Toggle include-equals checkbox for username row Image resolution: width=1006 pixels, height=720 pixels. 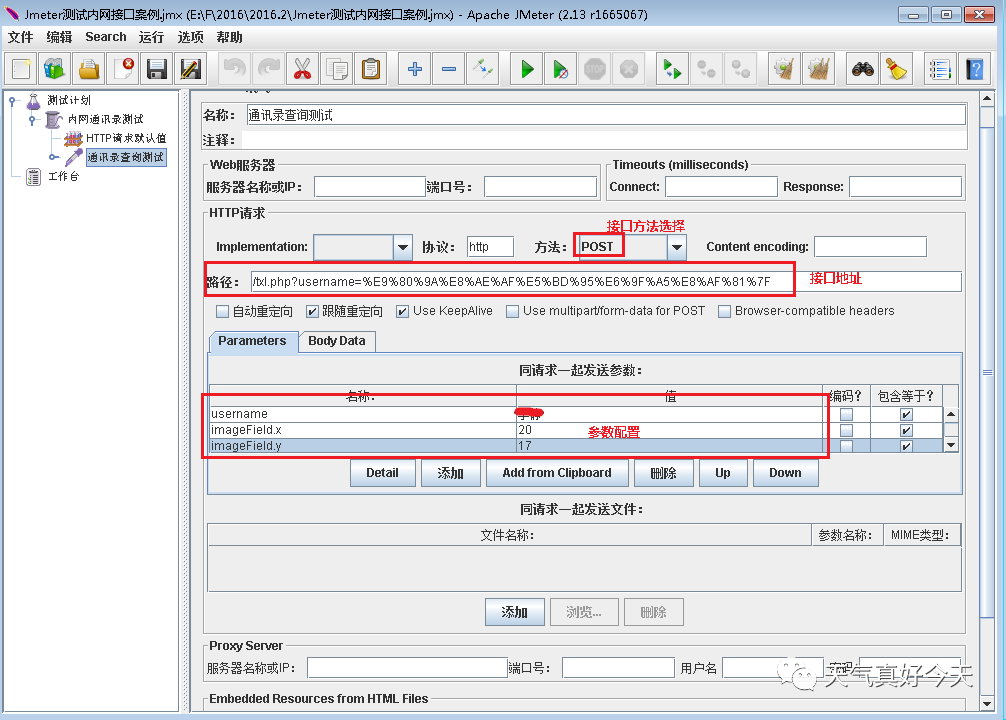[x=906, y=415]
